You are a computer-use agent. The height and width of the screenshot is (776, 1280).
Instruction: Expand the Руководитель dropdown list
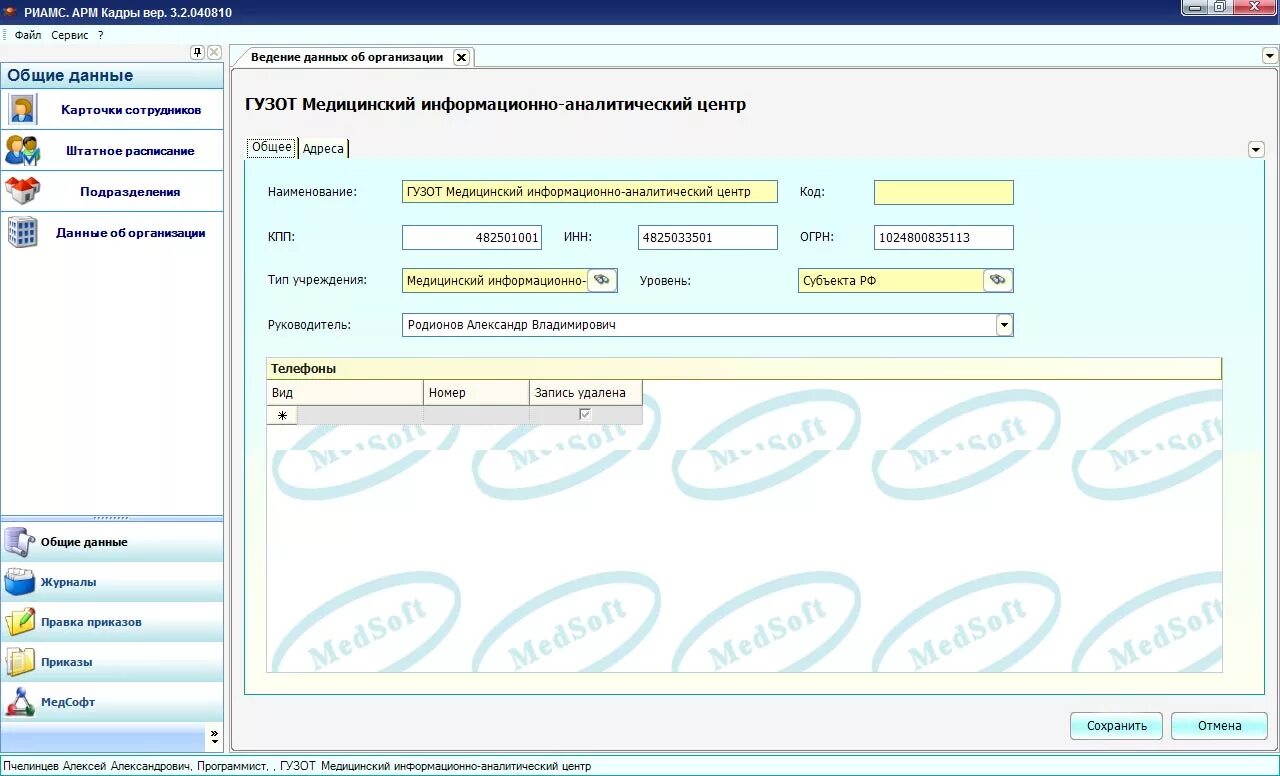[x=1004, y=325]
